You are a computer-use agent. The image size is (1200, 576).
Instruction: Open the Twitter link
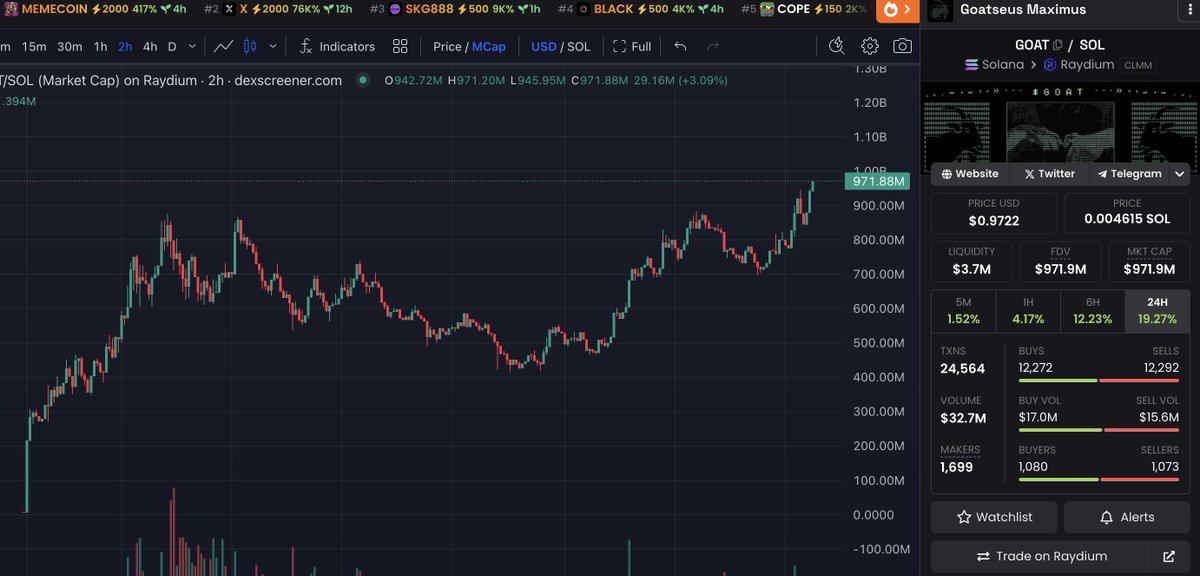point(1049,174)
